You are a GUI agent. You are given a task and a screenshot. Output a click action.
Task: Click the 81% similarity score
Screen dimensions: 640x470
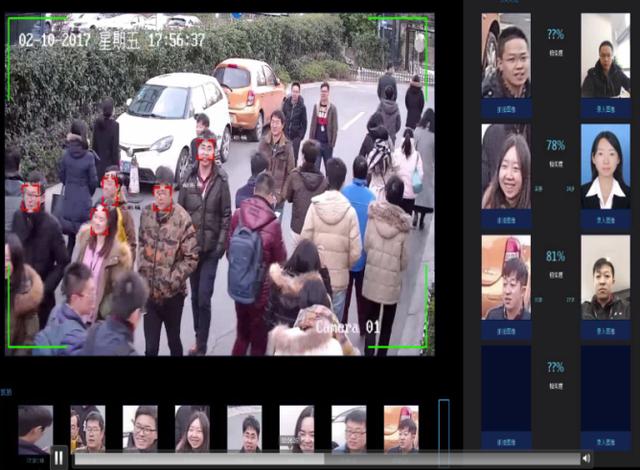click(555, 256)
